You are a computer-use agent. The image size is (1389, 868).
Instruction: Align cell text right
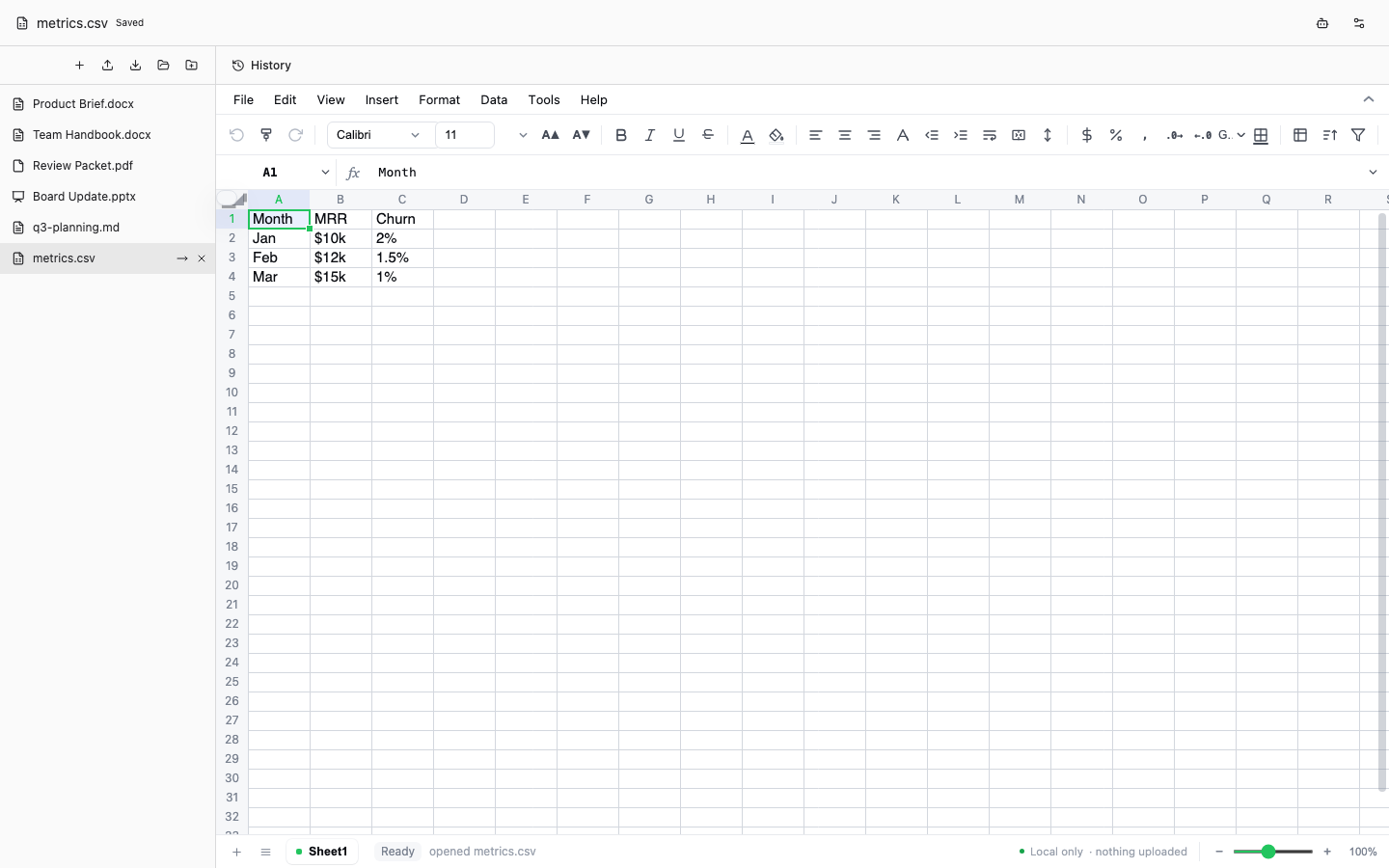point(874,135)
